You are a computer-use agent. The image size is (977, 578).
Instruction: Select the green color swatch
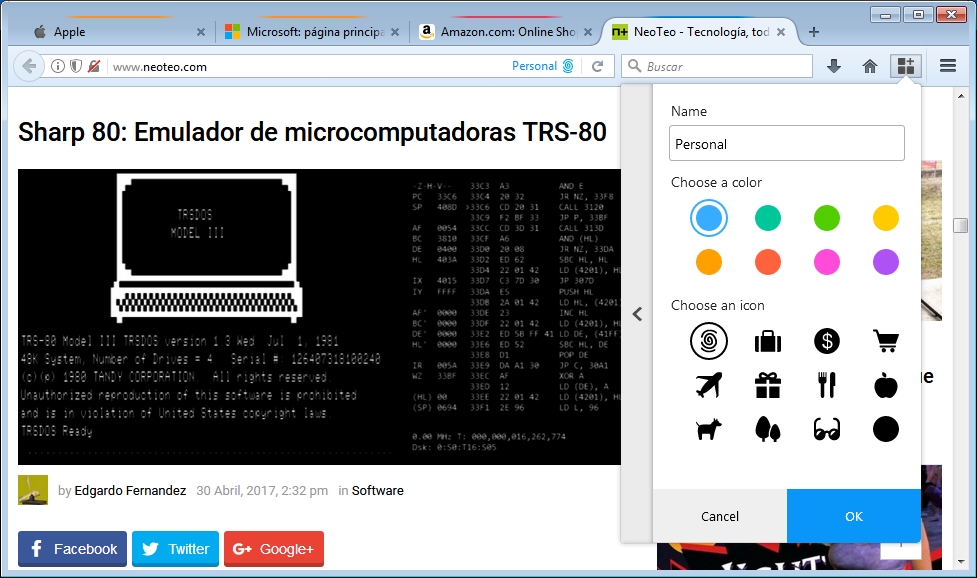pyautogui.click(x=827, y=218)
